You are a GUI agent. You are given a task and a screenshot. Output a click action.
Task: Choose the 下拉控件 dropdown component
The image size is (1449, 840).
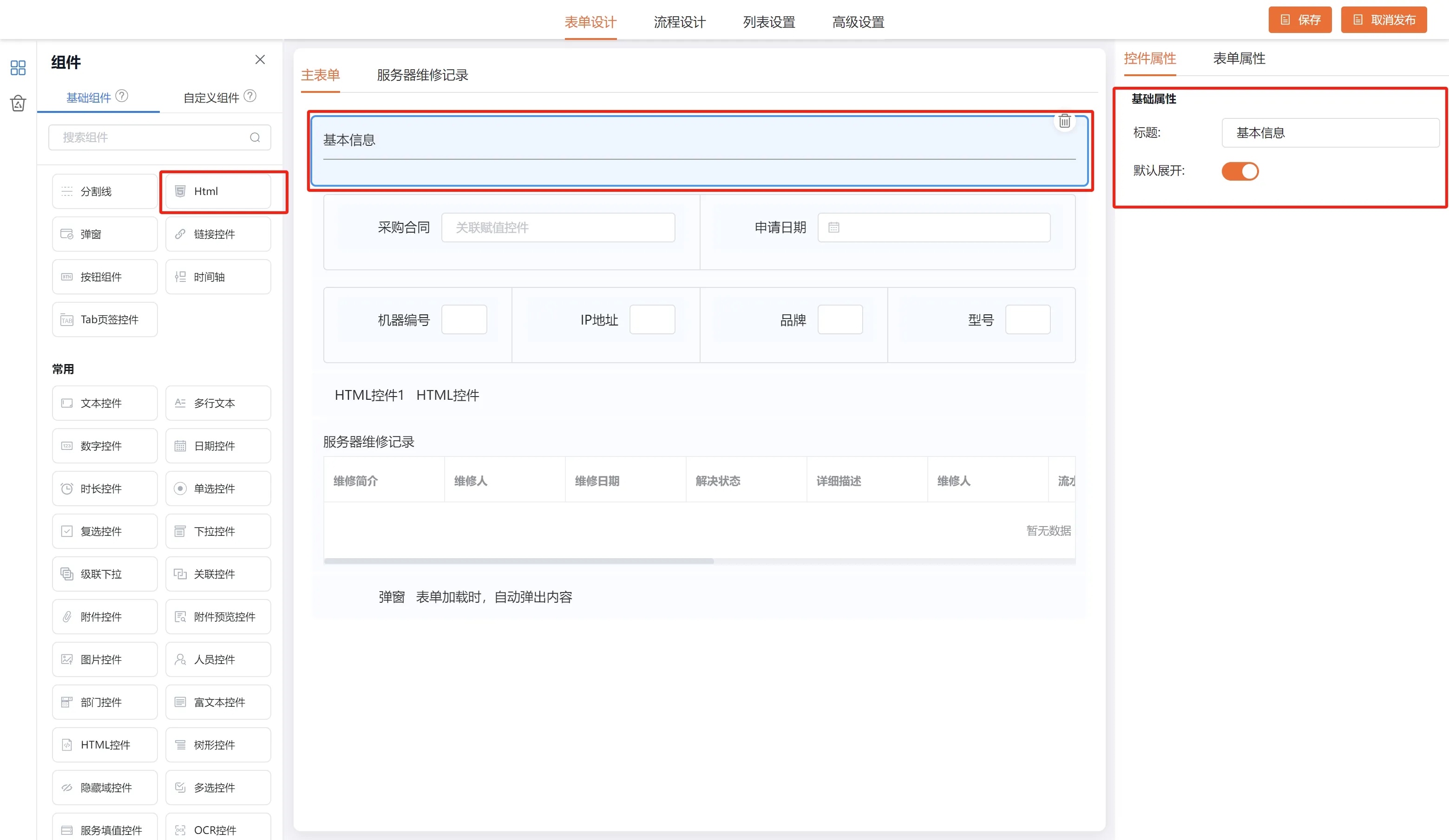tap(218, 532)
